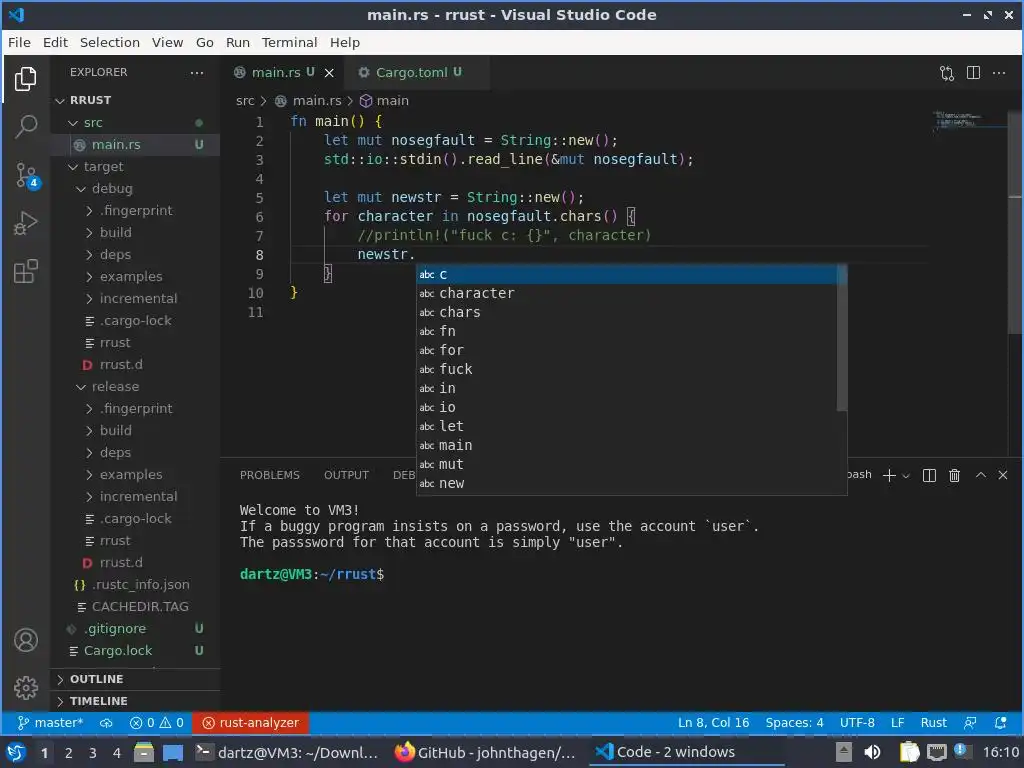
Task: Click feedback icon in status bar
Action: pyautogui.click(x=970, y=723)
